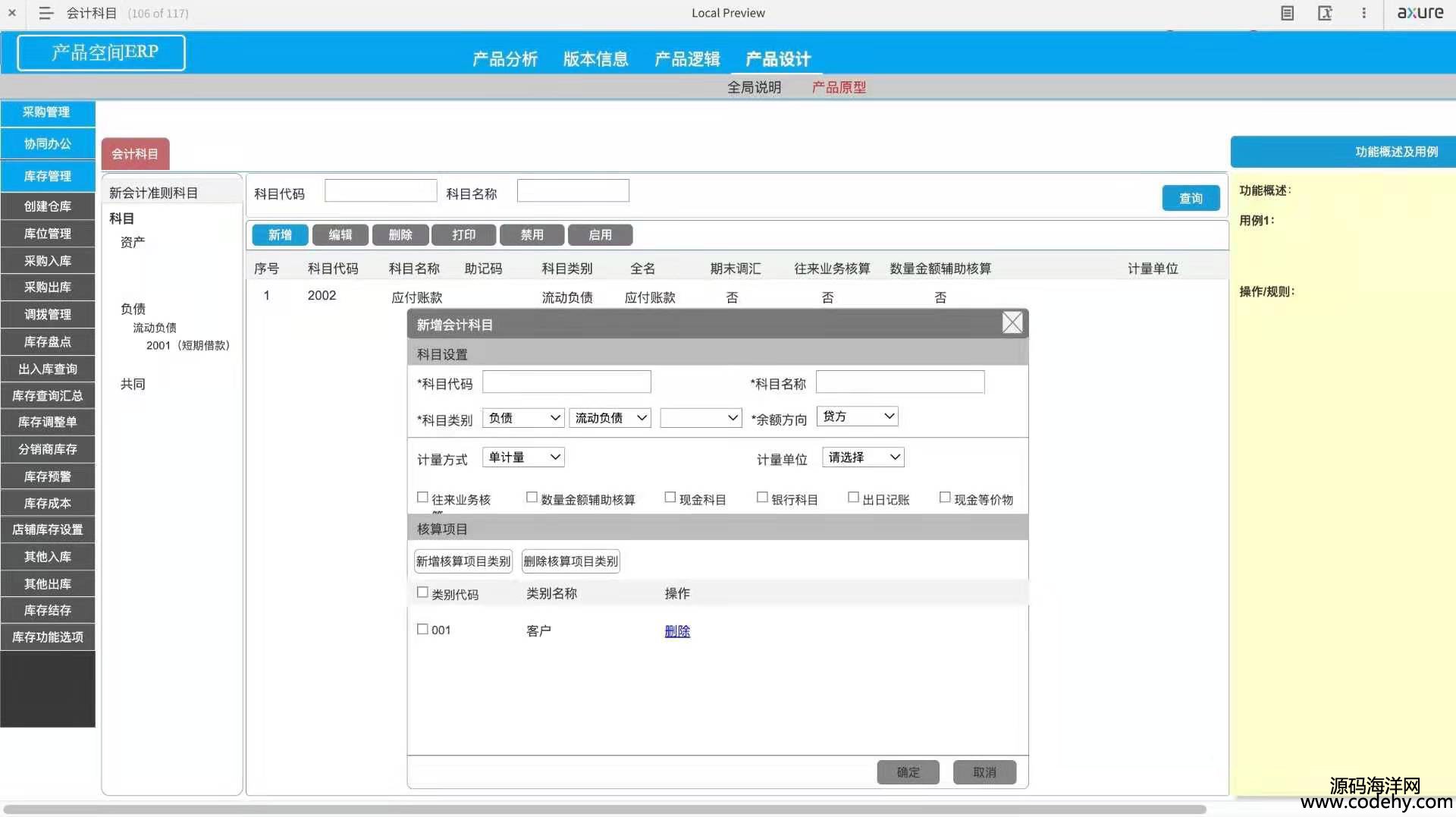Open the 贷方 balance direction dropdown
This screenshot has width=1456, height=817.
pyautogui.click(x=858, y=416)
